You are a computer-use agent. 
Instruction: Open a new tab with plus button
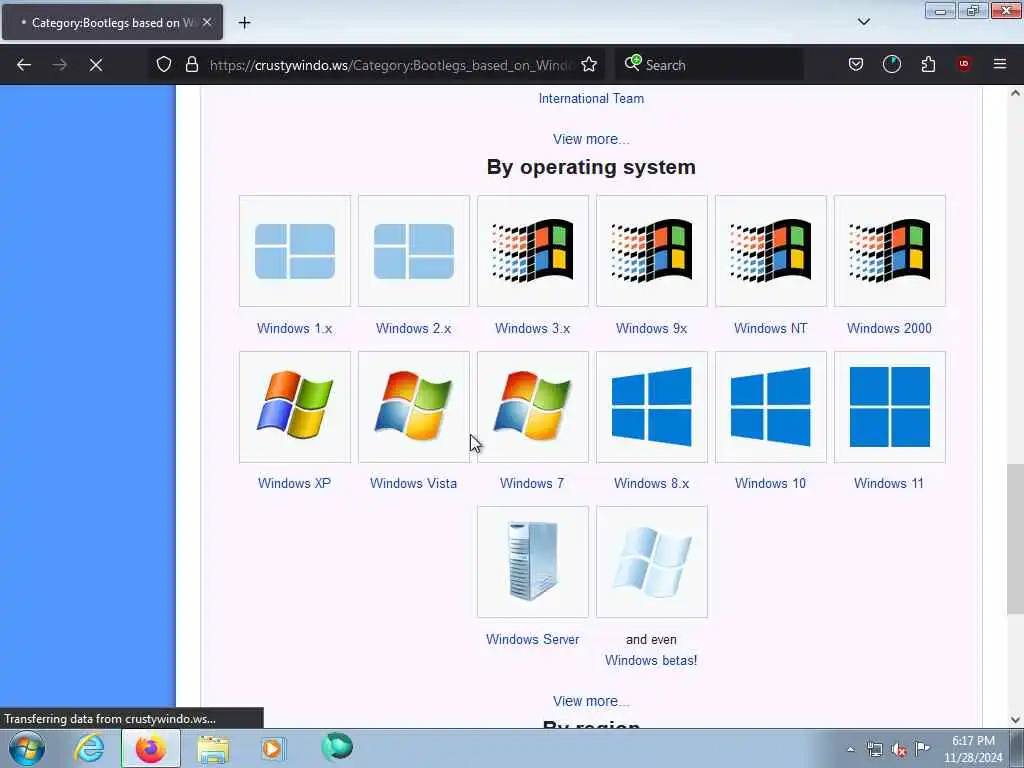(x=244, y=23)
